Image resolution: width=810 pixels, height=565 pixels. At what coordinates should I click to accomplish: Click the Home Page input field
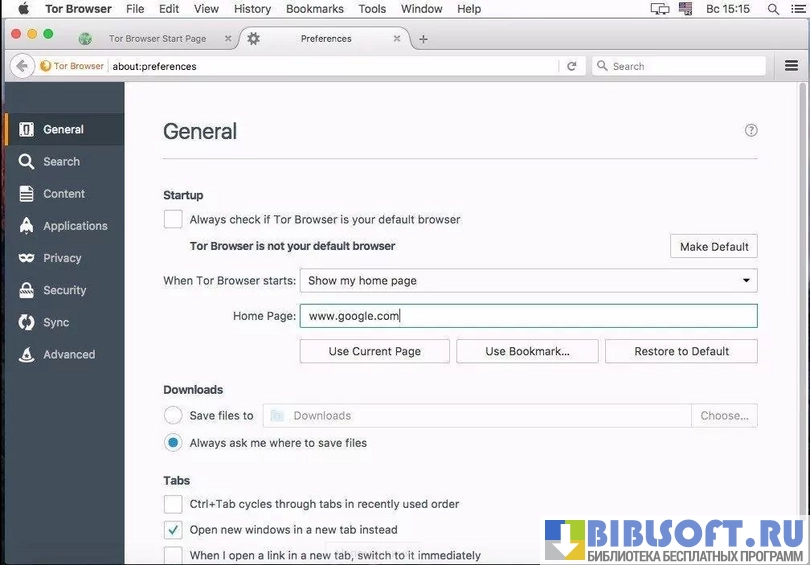(x=528, y=316)
